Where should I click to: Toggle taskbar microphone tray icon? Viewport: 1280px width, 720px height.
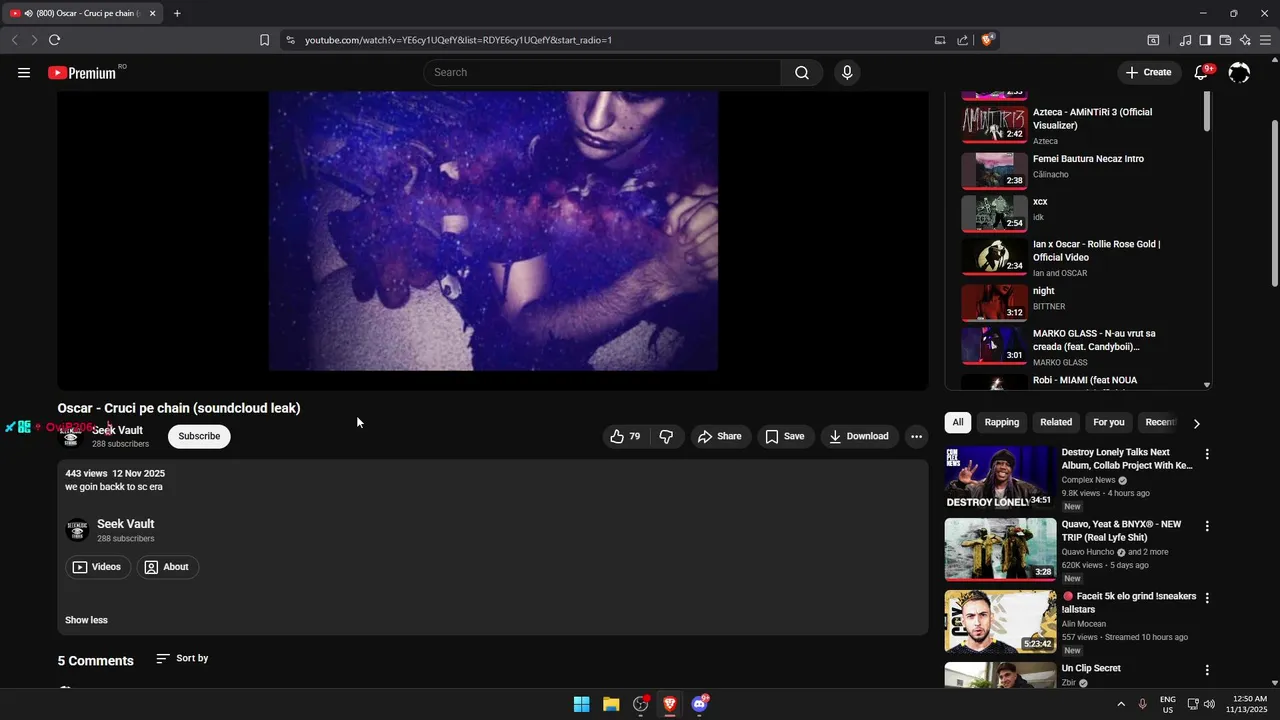click(1142, 704)
